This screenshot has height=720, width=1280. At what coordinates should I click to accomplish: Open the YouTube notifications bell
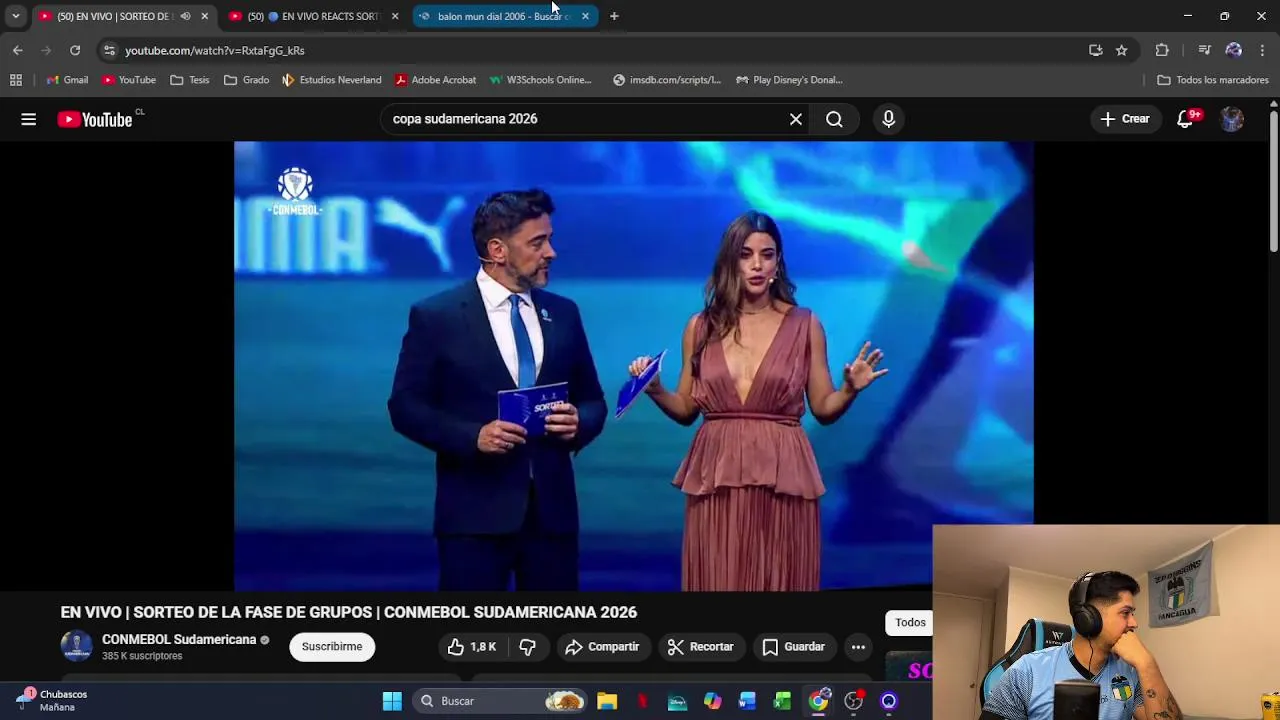(1187, 119)
